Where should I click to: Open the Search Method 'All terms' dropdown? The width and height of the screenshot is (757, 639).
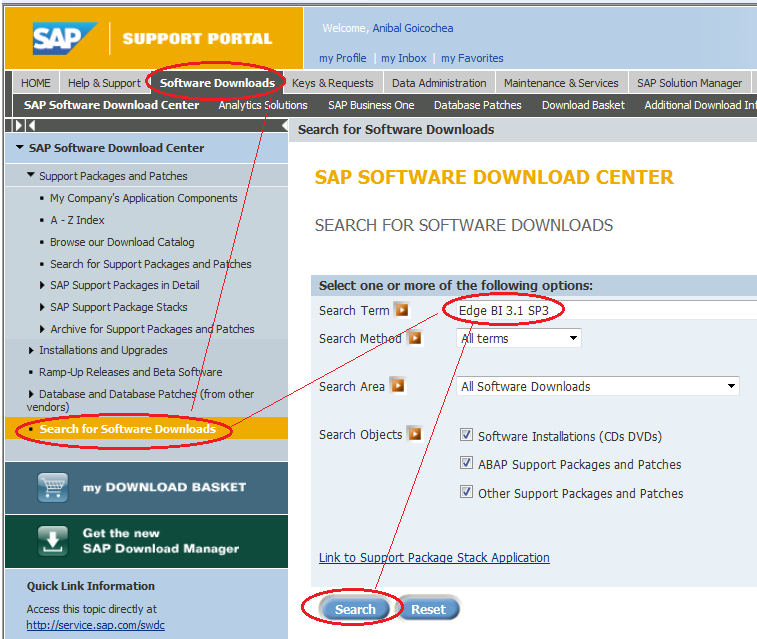(519, 338)
